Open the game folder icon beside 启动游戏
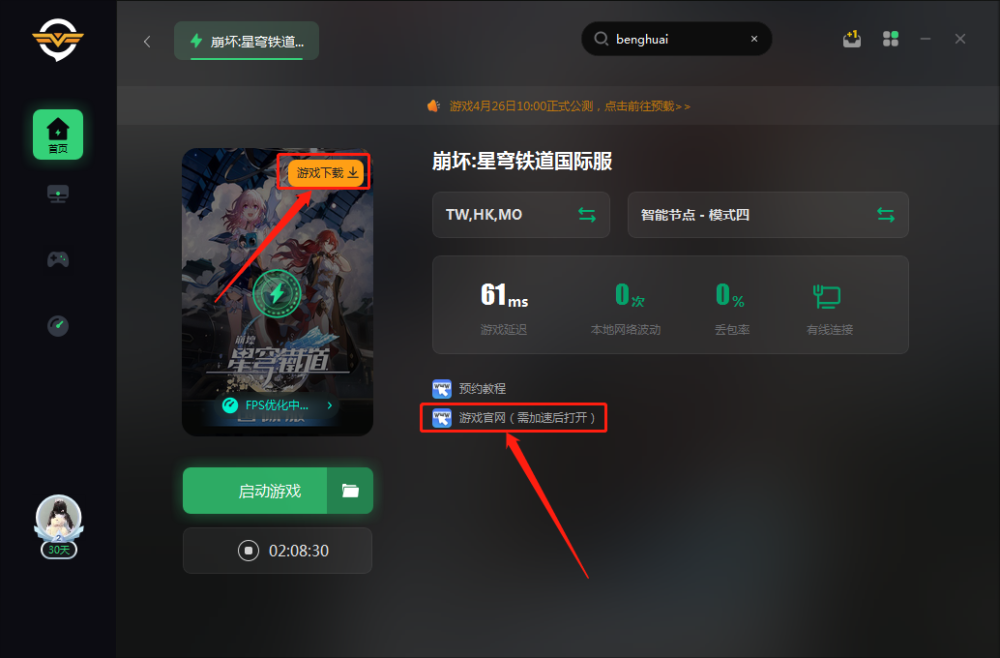Viewport: 1000px width, 658px height. (x=350, y=490)
